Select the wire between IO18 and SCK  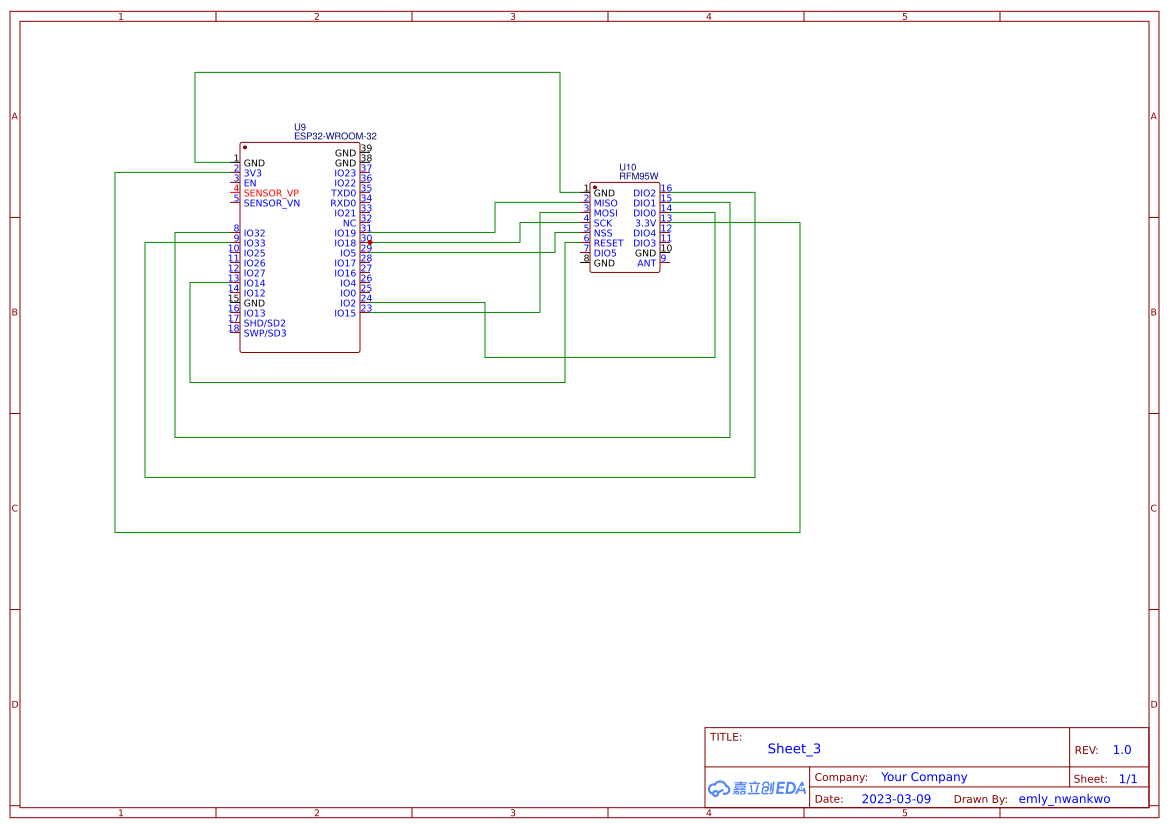(x=450, y=242)
